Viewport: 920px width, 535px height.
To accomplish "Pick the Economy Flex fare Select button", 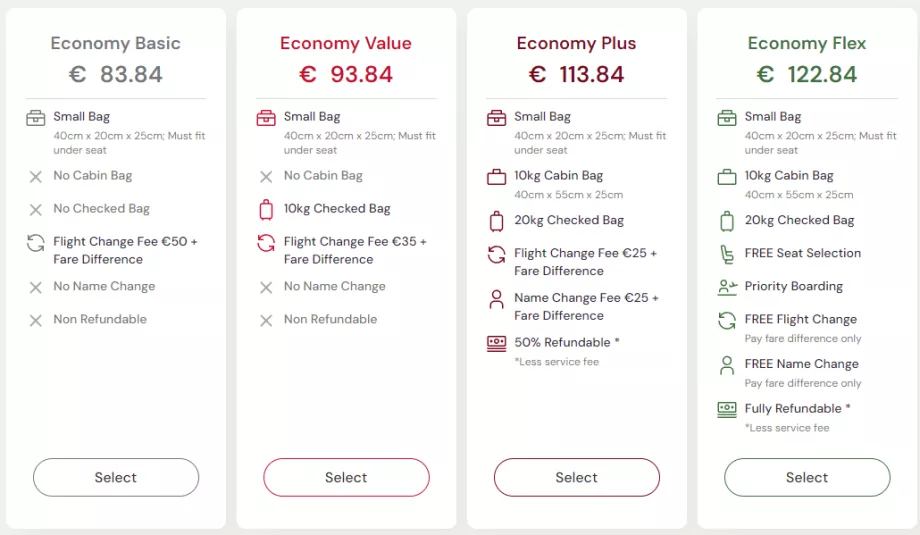I will point(807,478).
